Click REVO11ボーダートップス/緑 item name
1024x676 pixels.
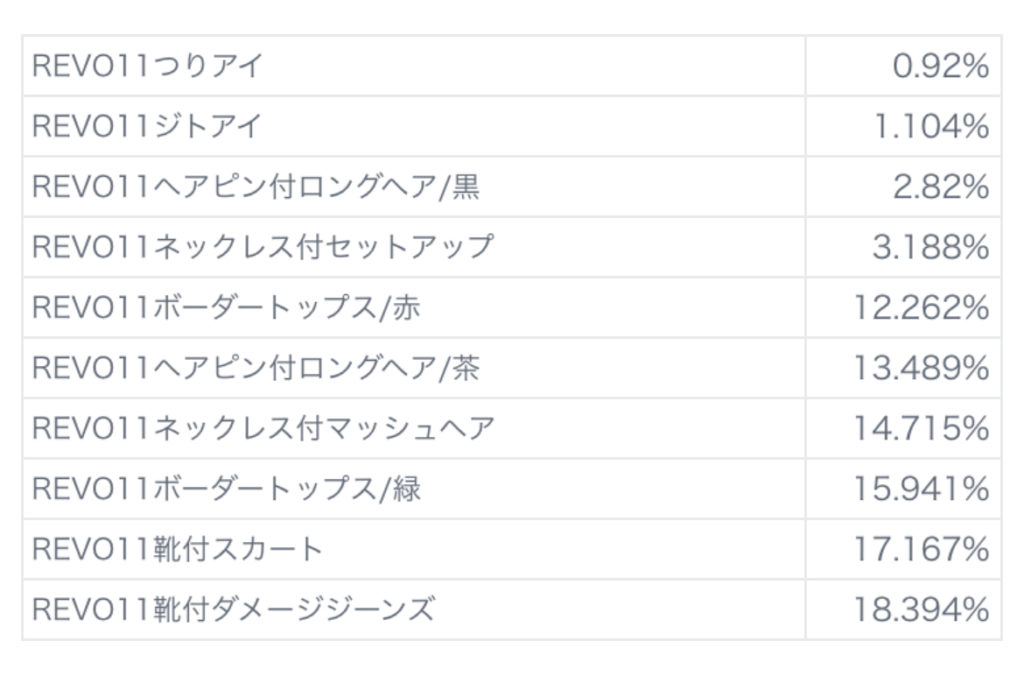[226, 488]
